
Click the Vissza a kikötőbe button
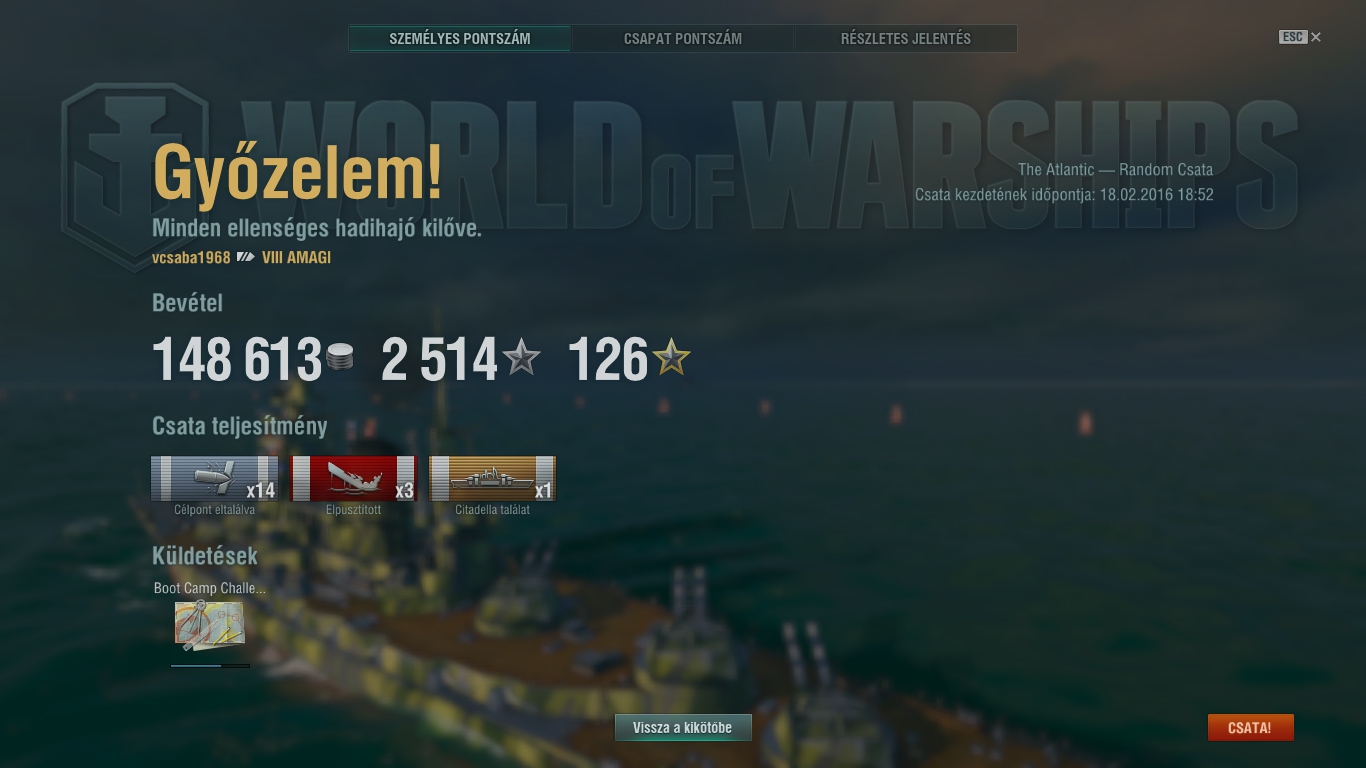point(683,728)
